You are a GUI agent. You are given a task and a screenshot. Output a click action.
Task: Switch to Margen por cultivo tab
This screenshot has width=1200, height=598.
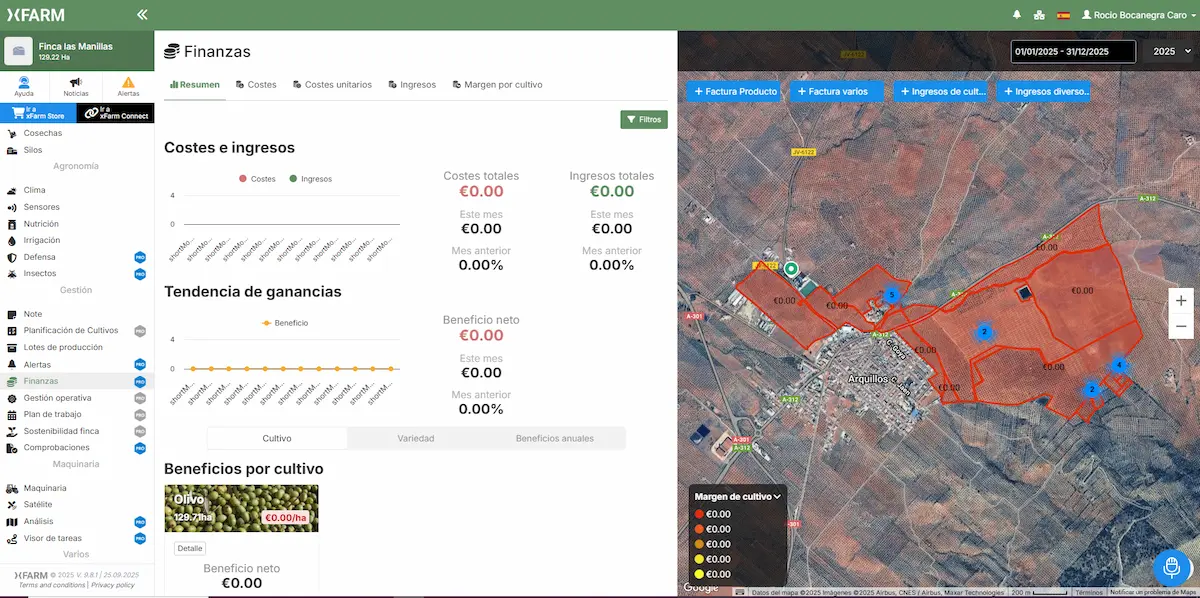tap(497, 85)
